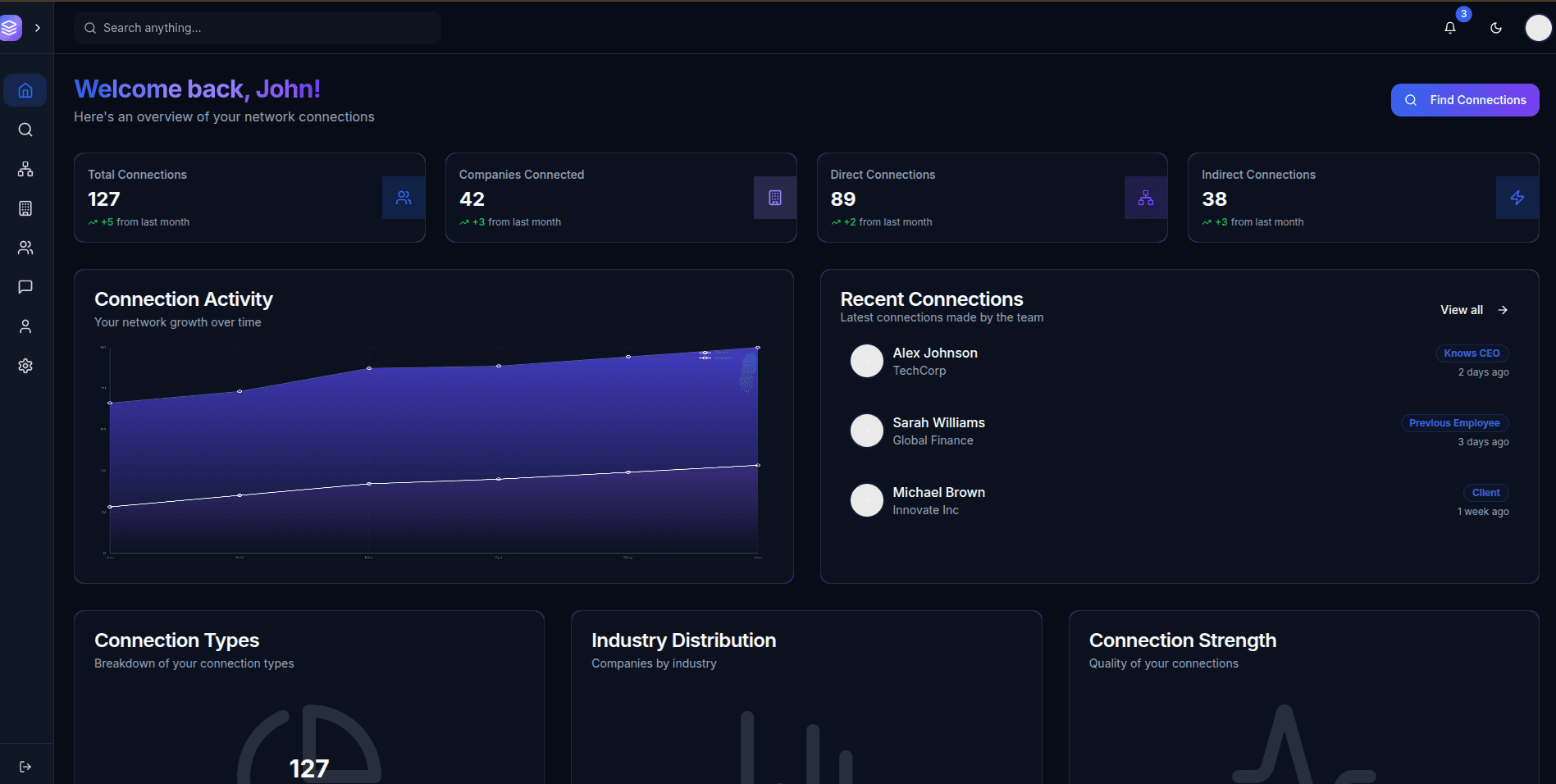Screen dimensions: 1556x784
Task: Open the profile person sidebar icon
Action: click(x=25, y=326)
